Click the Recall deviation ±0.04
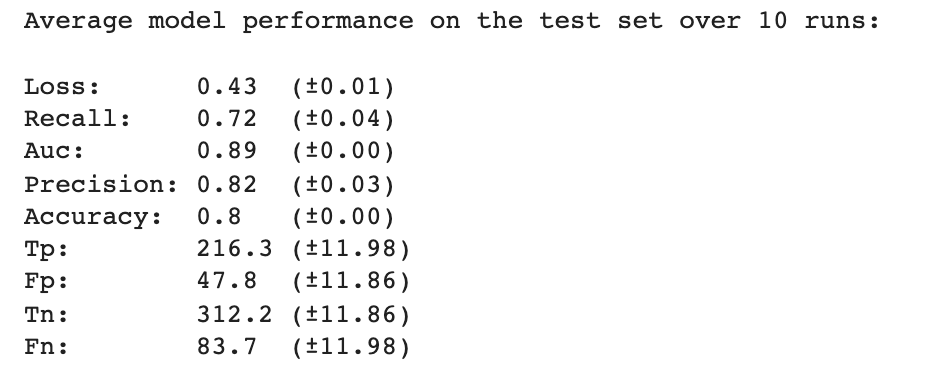Viewport: 940px width, 380px height. [x=344, y=119]
